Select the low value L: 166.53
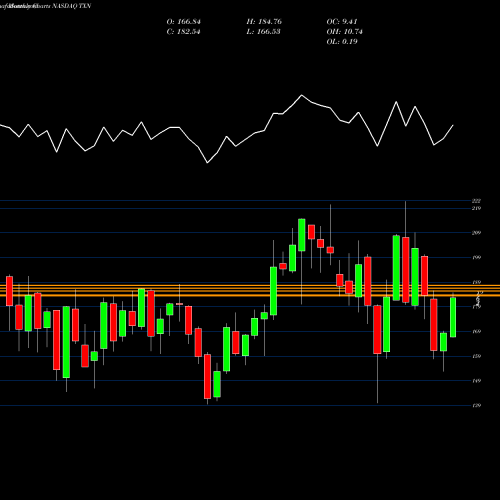Screen dimensions: 500x500 pos(263,32)
